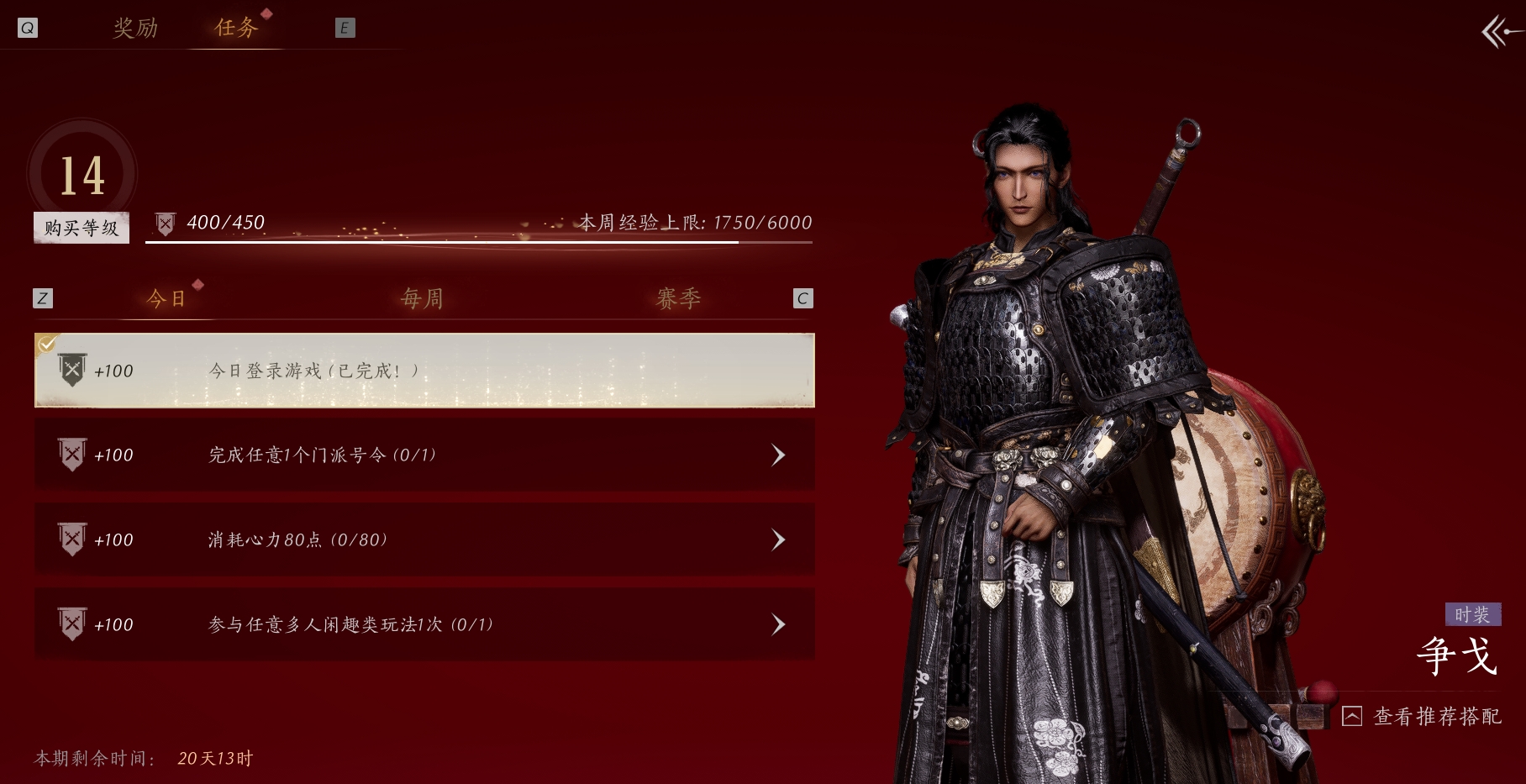Open arrow for 参与任意多人闲趣类玩法 task

click(x=778, y=624)
